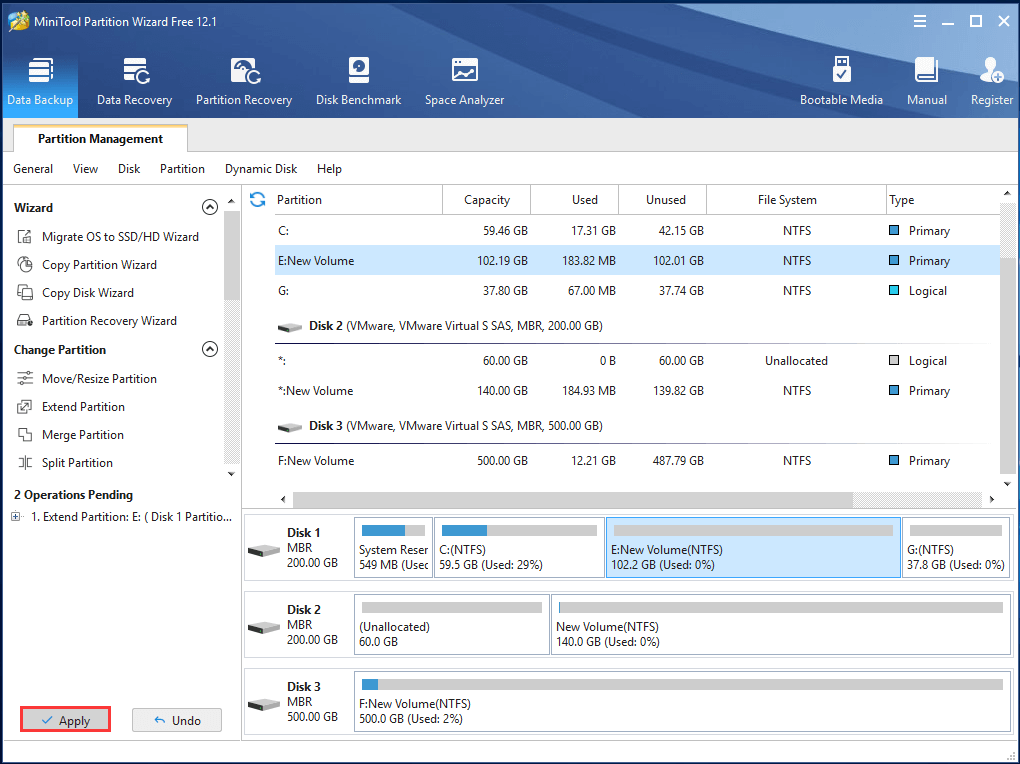Screen dimensions: 1020x764
Task: Open Partition Recovery tool
Action: (244, 82)
